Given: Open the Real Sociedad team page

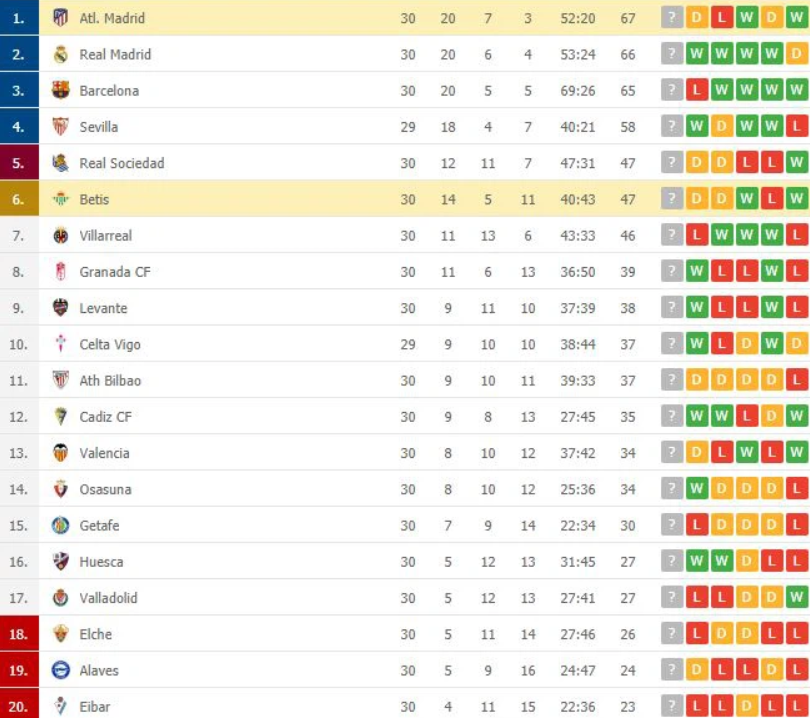Looking at the screenshot, I should tap(121, 163).
